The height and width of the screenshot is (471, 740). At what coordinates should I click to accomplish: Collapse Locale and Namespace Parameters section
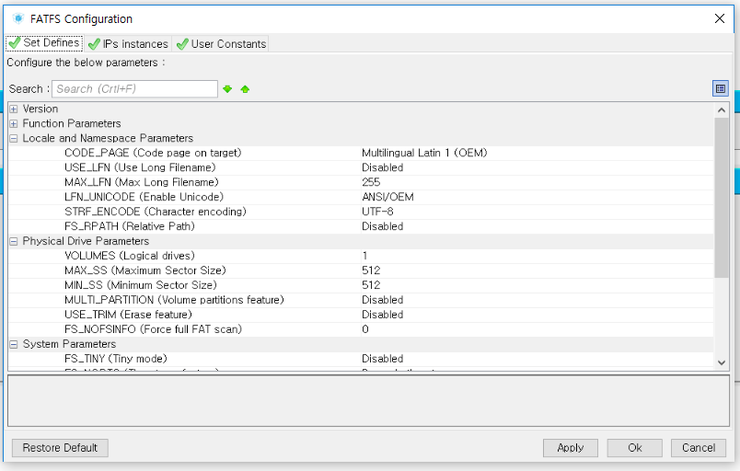point(14,138)
